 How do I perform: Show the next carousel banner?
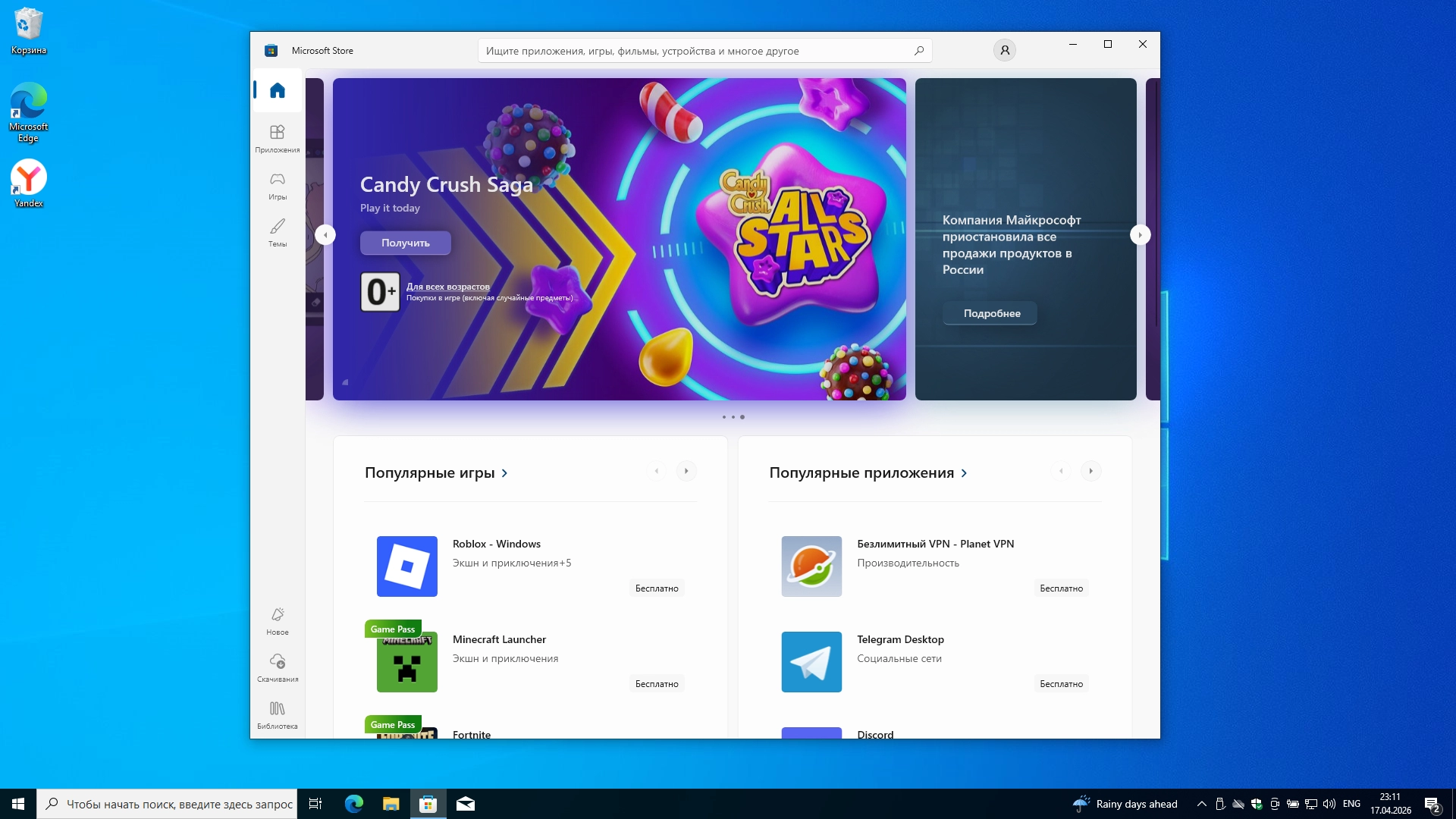click(1140, 235)
